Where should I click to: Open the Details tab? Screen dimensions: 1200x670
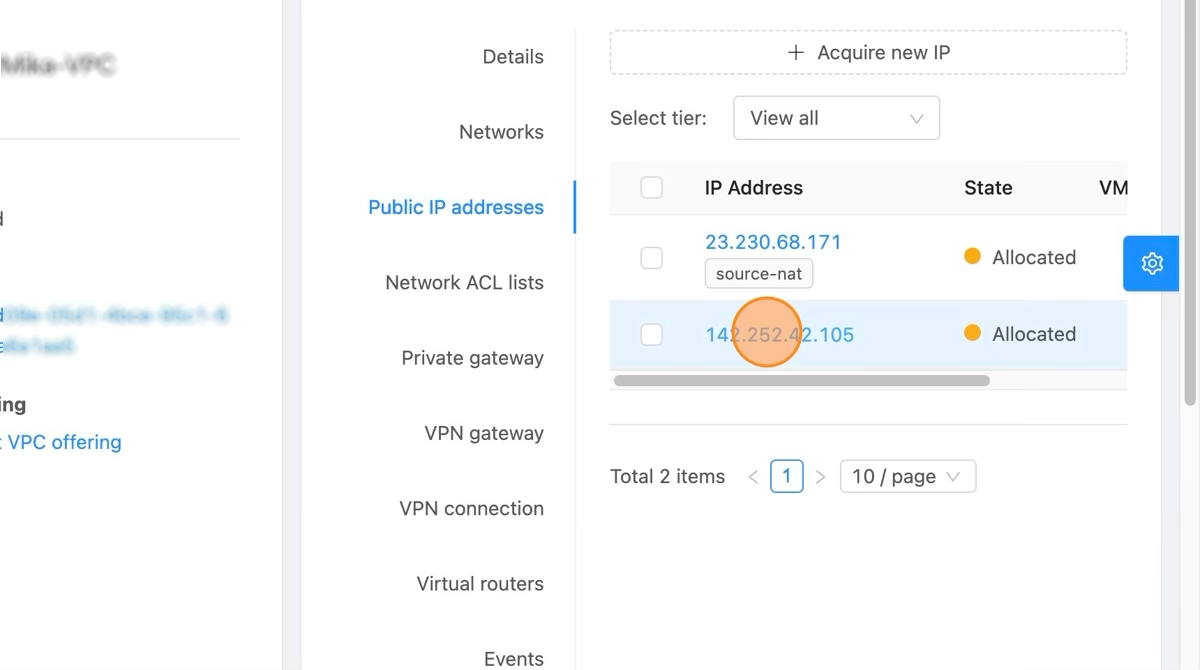pos(513,57)
